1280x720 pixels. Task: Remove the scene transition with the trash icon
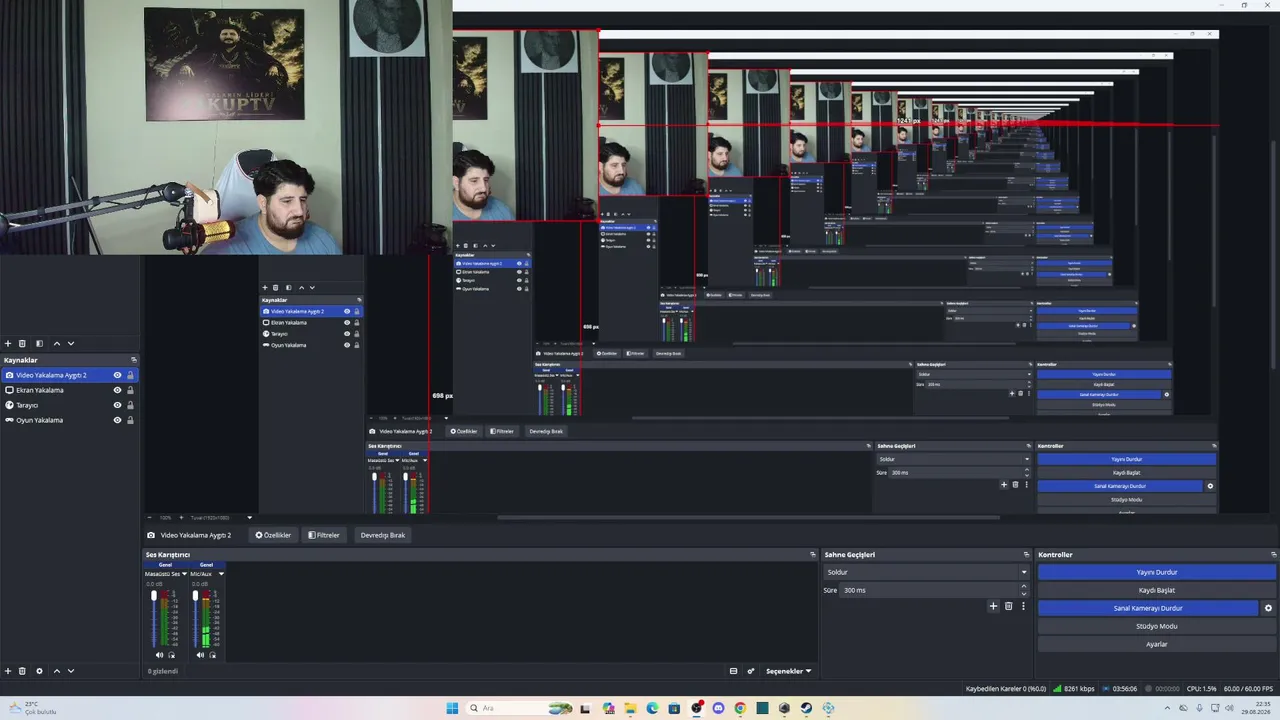pyautogui.click(x=1008, y=606)
